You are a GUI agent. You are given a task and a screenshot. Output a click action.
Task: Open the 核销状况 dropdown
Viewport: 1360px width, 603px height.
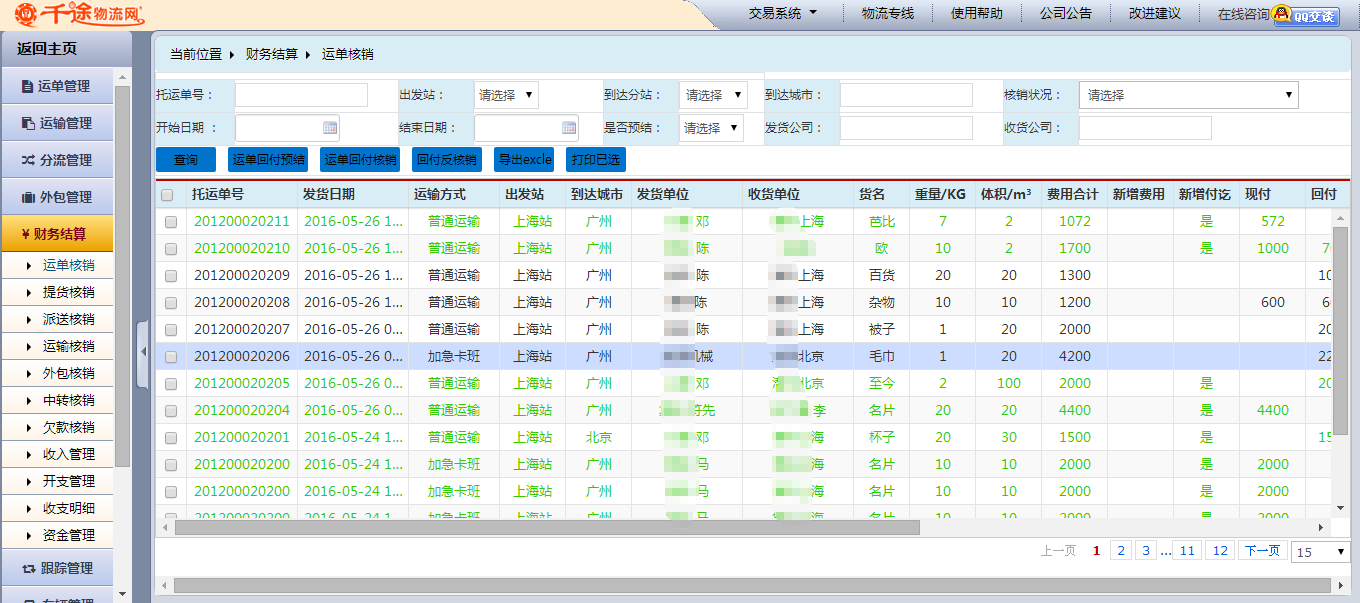click(1188, 95)
